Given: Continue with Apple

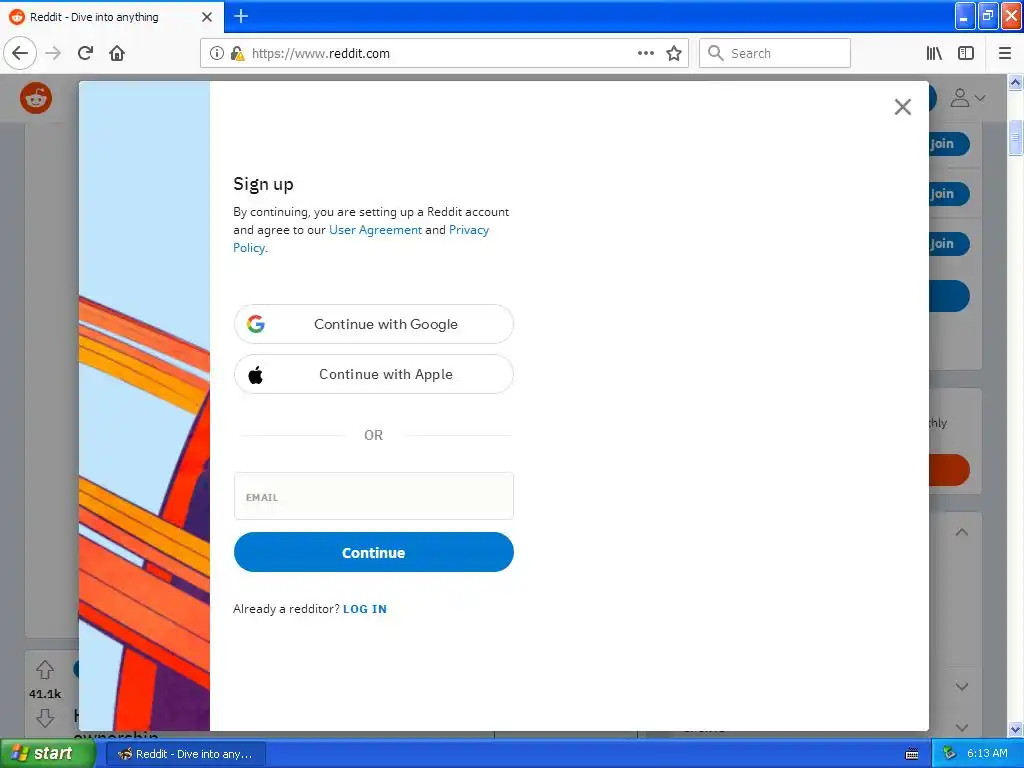Looking at the screenshot, I should pos(374,374).
